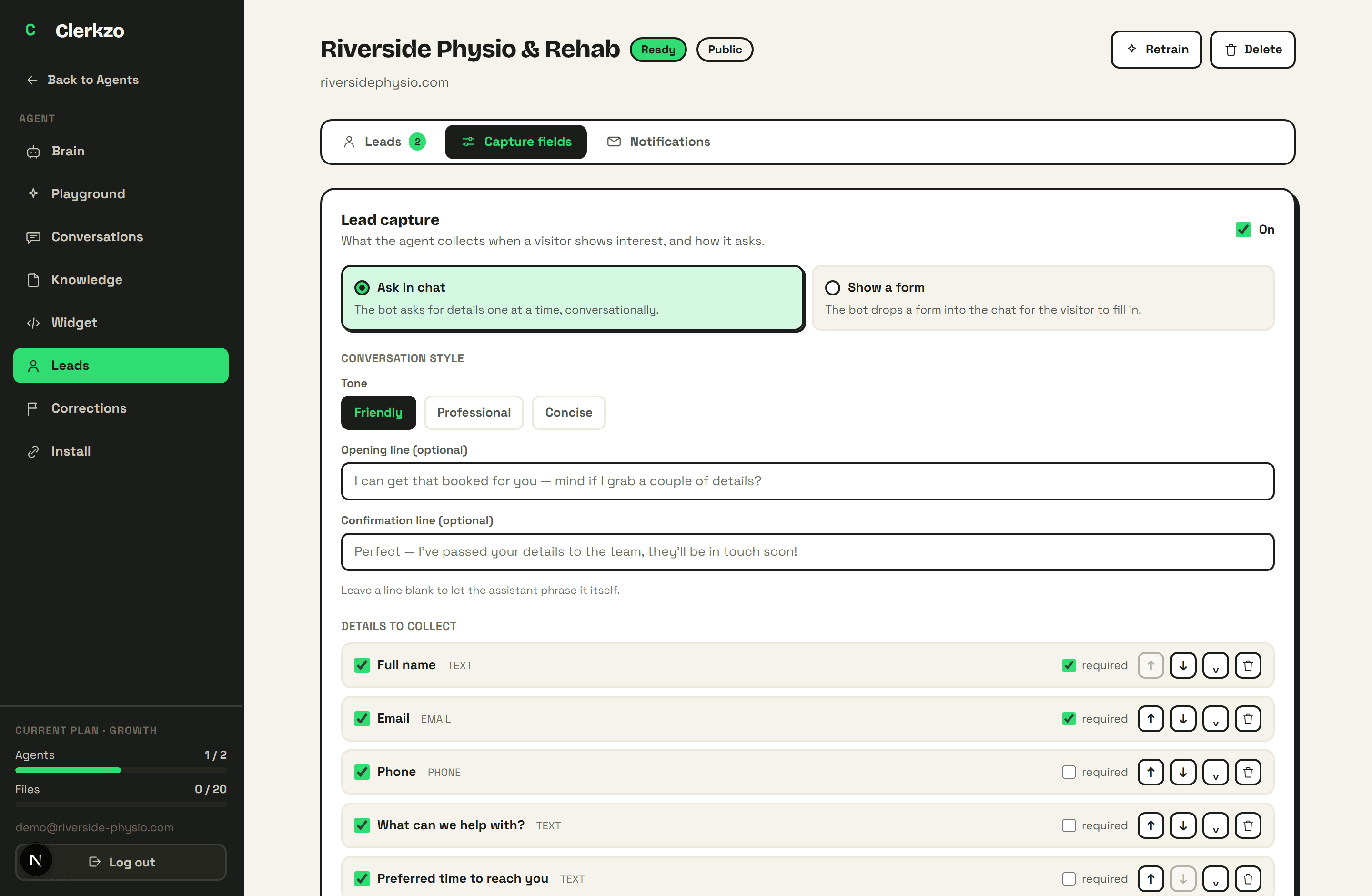Focus the Opening line input field
1372x896 pixels.
coord(807,481)
